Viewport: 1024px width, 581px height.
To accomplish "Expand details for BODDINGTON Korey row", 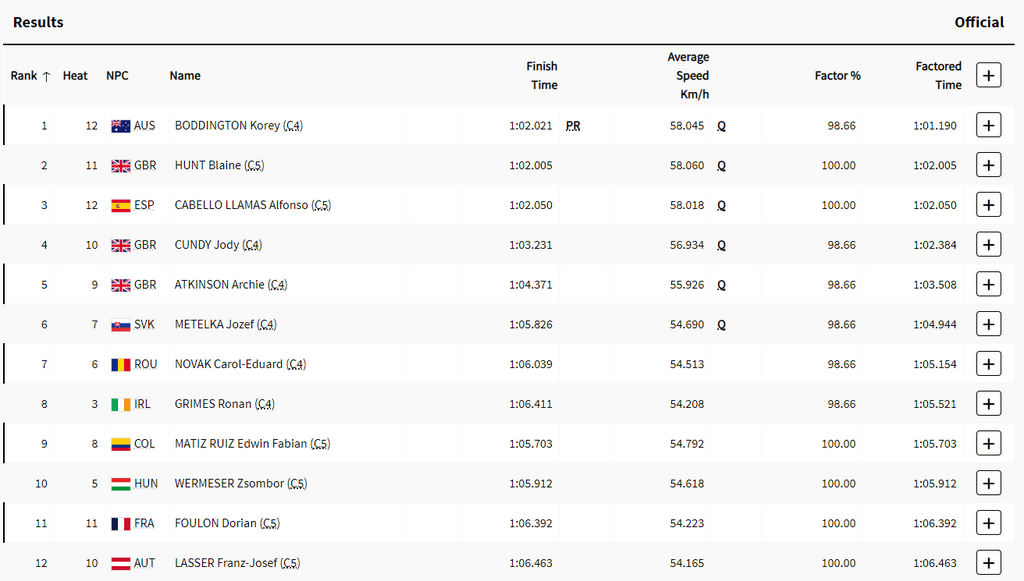I will [x=988, y=125].
